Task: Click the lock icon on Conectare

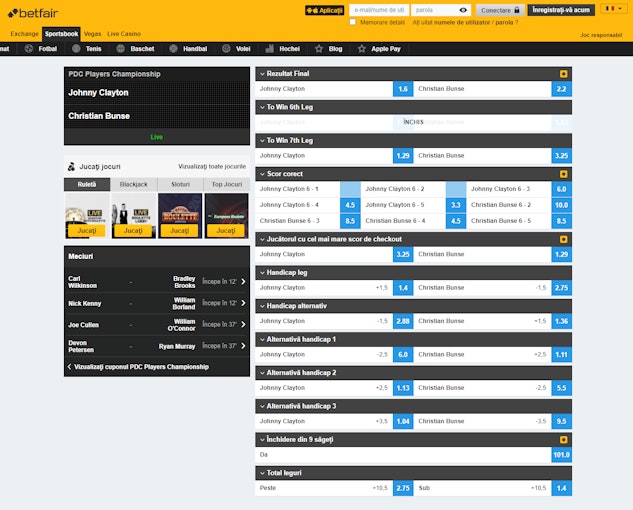Action: [x=517, y=10]
